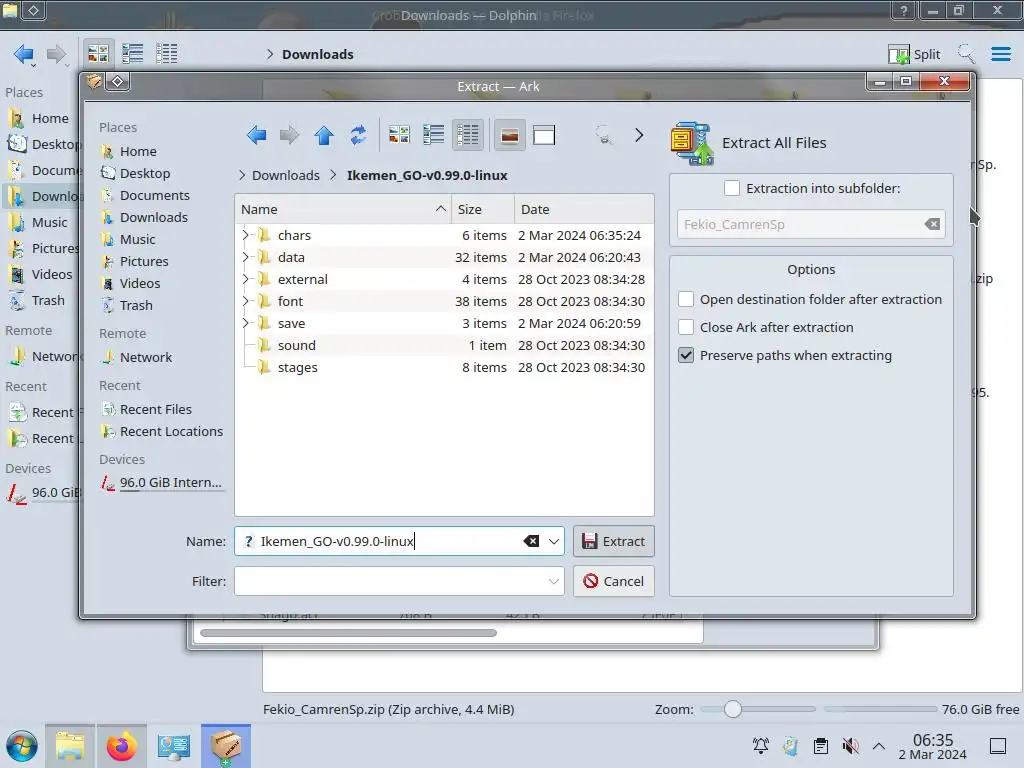Toggle preview pane icon in Extract dialog
This screenshot has height=768, width=1024.
(x=544, y=135)
